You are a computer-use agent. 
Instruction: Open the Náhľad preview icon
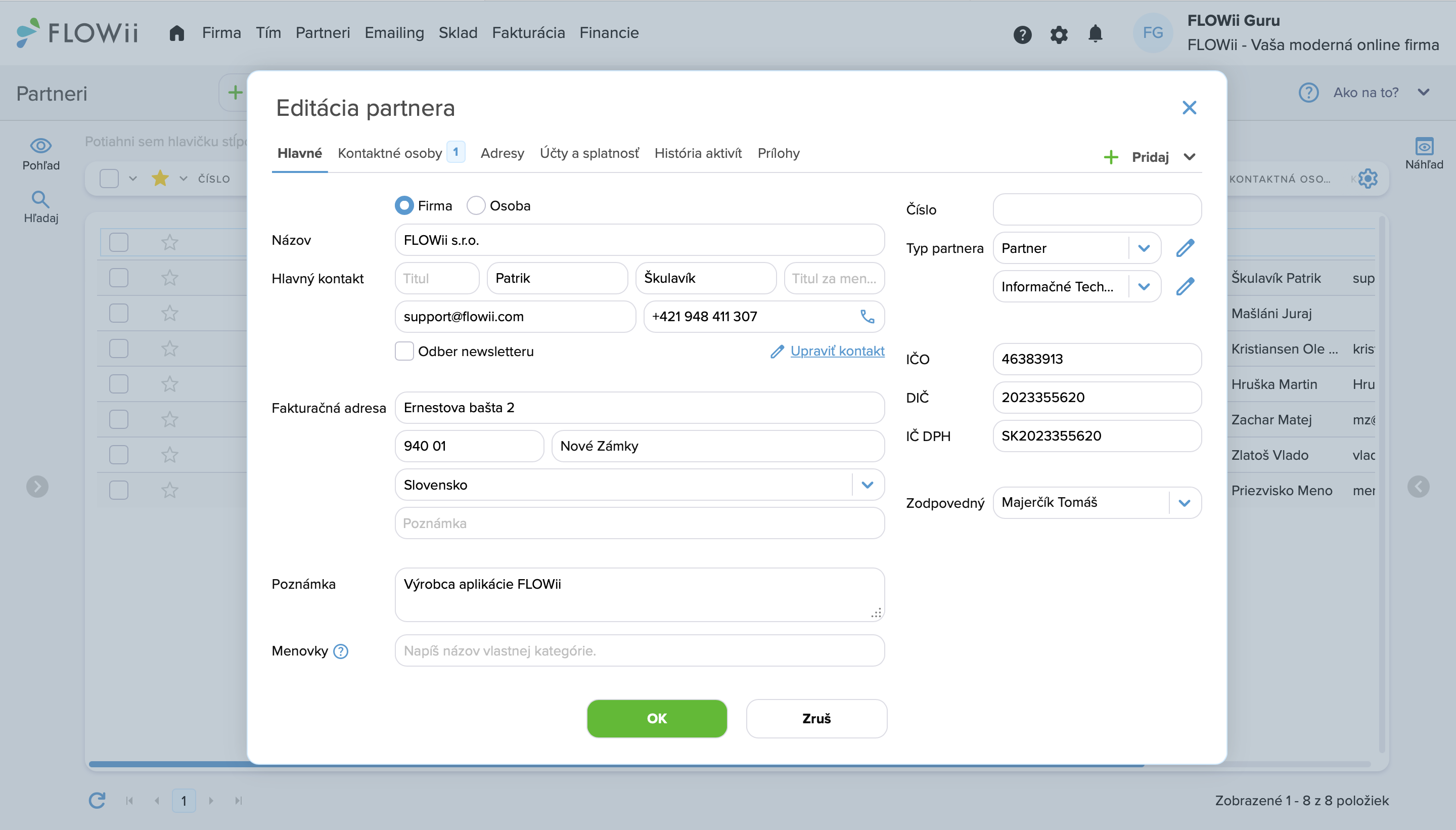pyautogui.click(x=1424, y=146)
